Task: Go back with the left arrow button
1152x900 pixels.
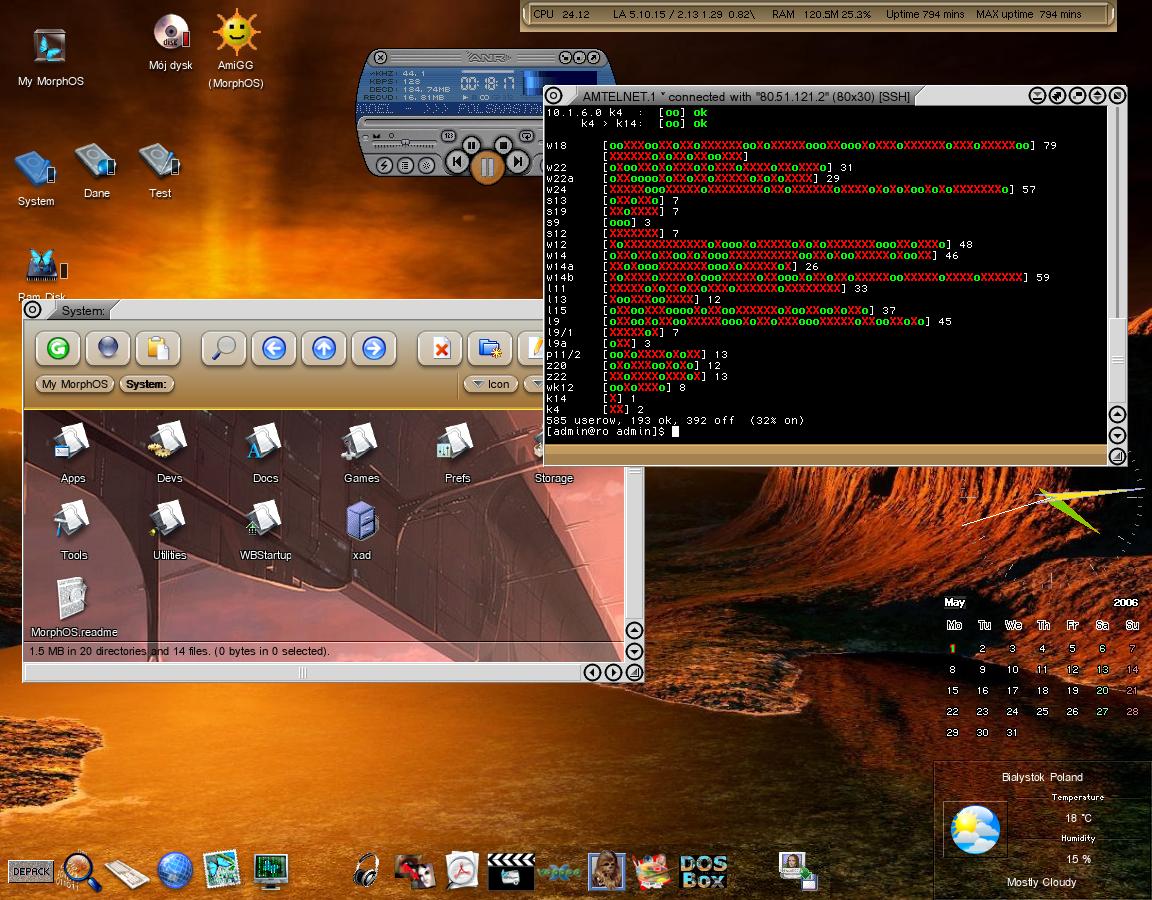Action: click(x=274, y=348)
